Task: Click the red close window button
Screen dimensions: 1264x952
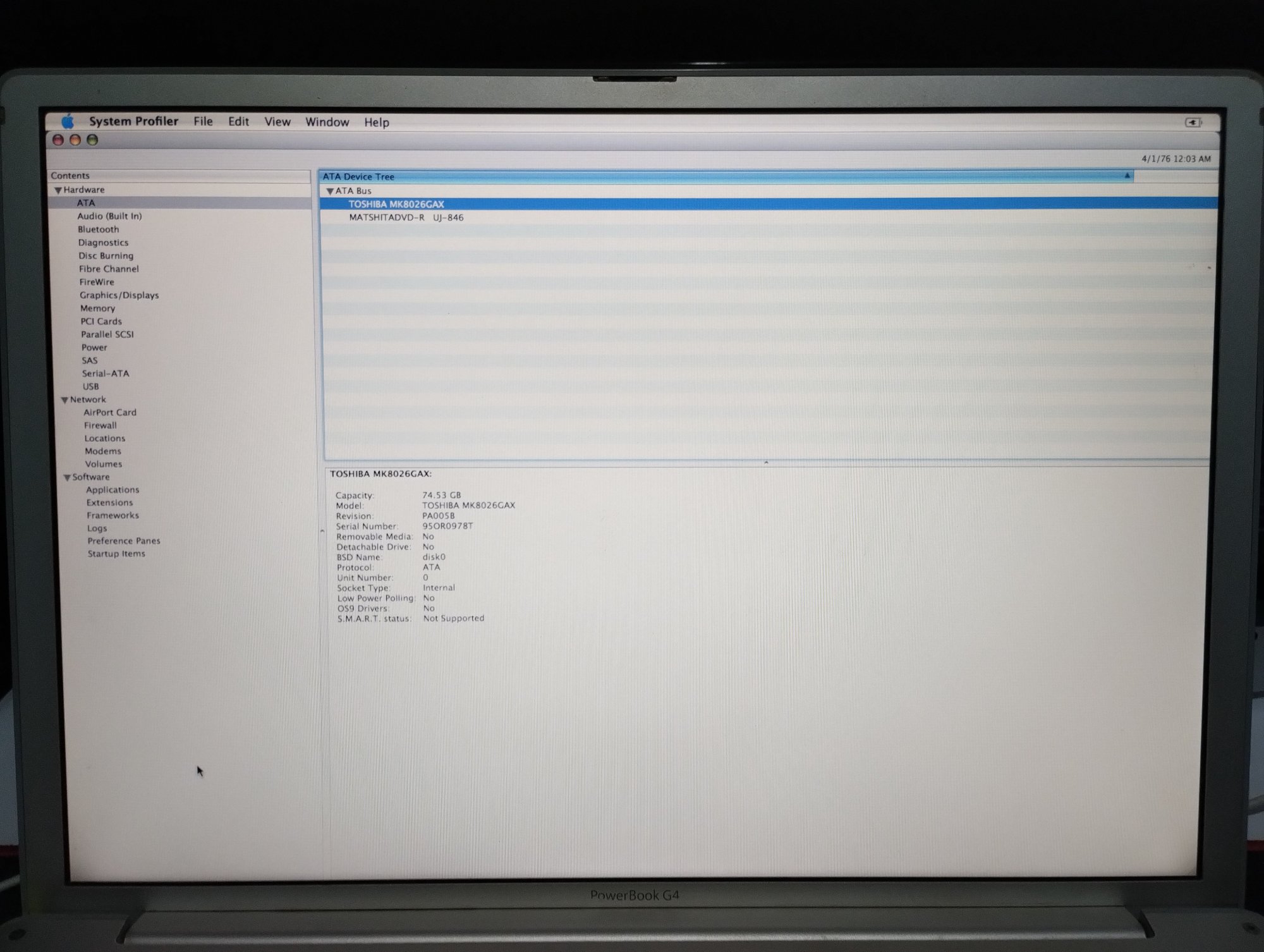Action: (x=58, y=140)
